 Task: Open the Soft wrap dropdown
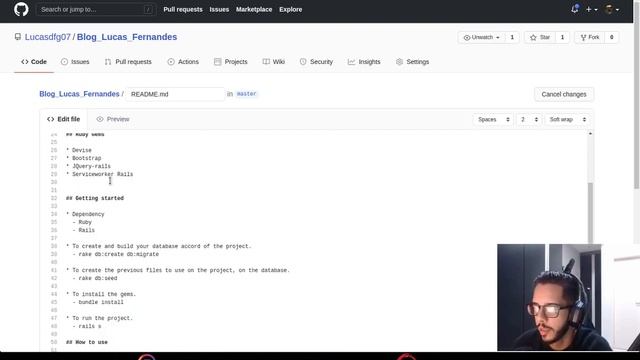(567, 120)
